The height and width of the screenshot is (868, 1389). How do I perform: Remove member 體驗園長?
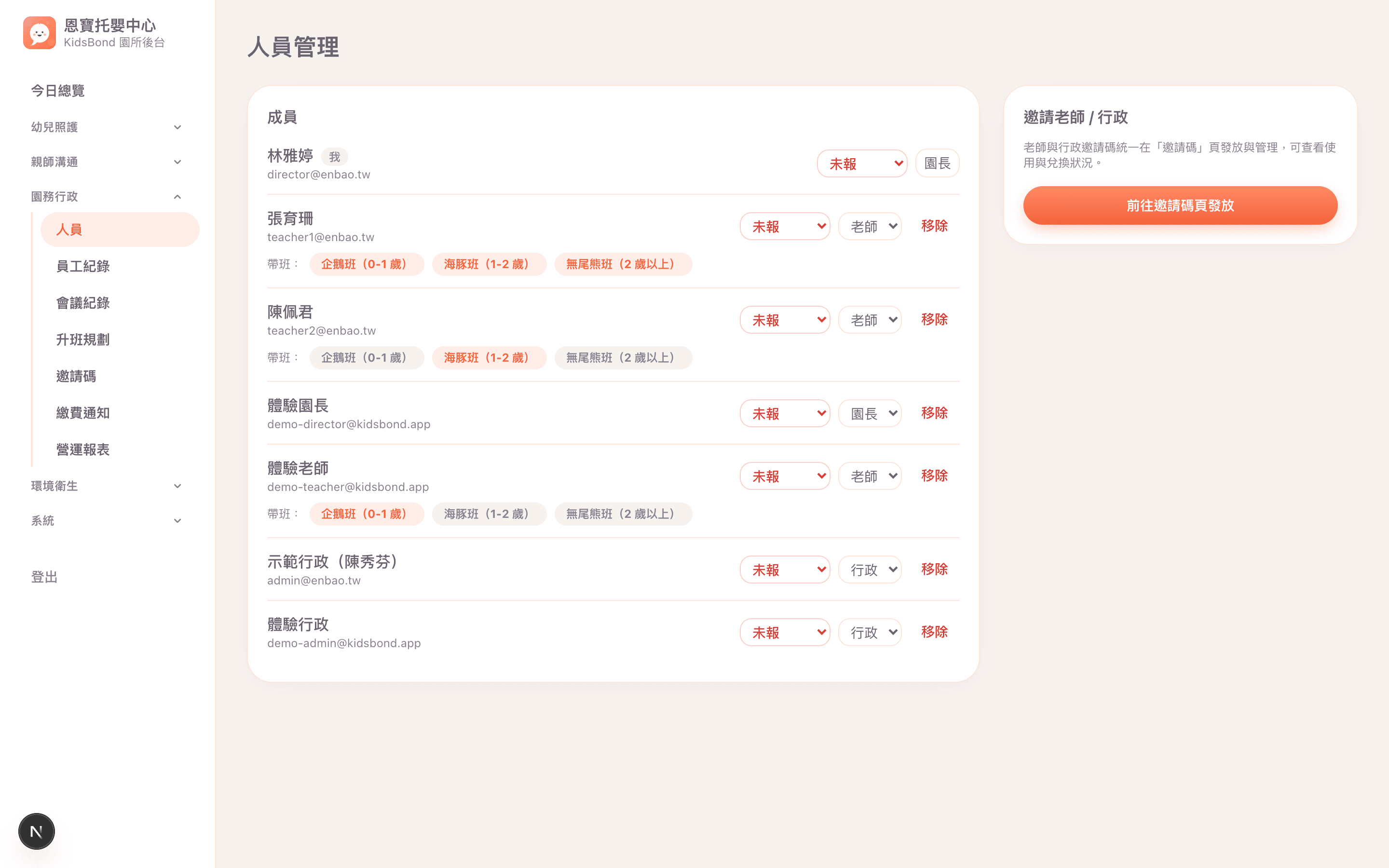tap(934, 413)
